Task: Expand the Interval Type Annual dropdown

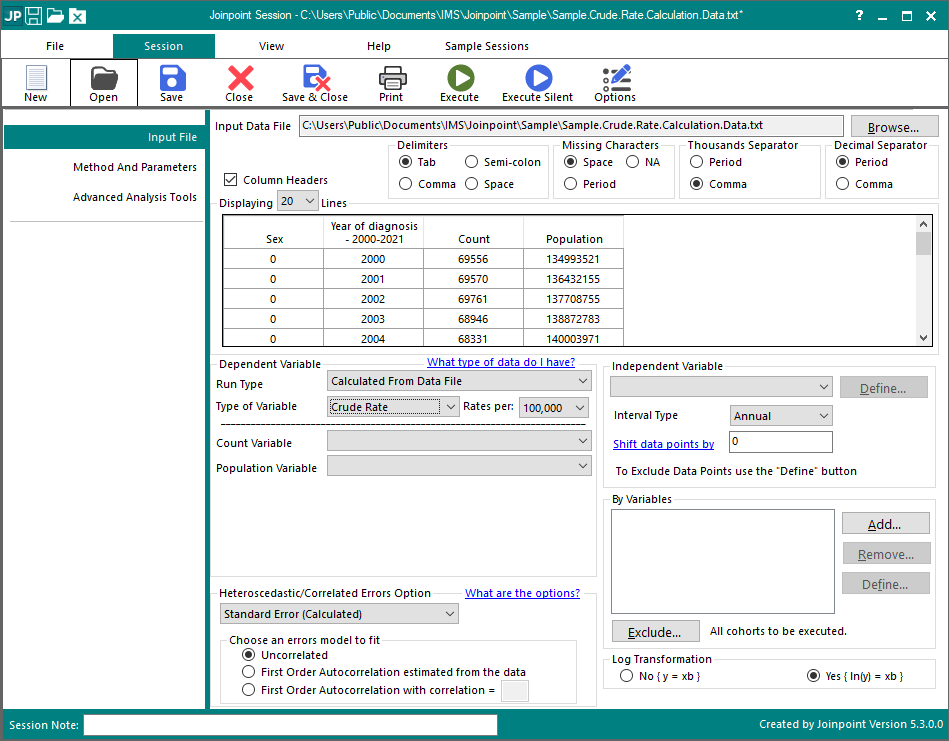Action: (x=782, y=416)
